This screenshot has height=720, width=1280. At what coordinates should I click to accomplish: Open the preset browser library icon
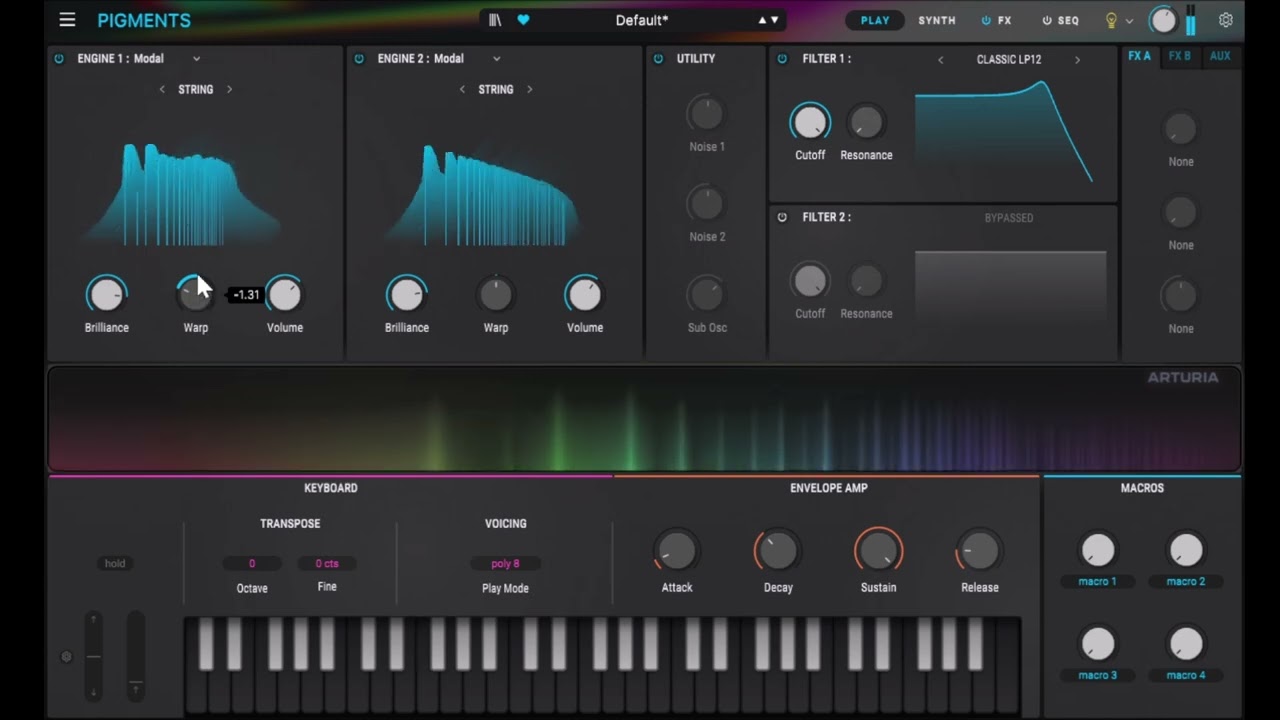point(495,20)
